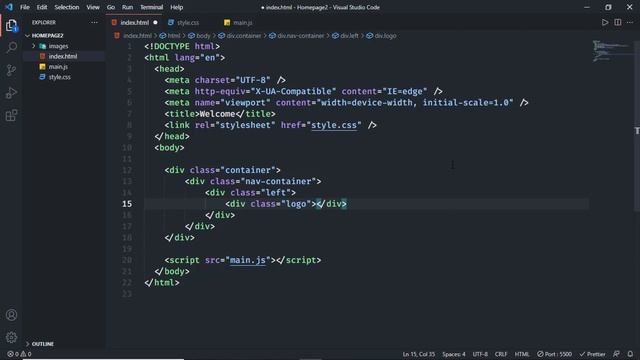Image resolution: width=640 pixels, height=360 pixels.
Task: Open Explorer Views and More Actions ellipsis
Action: click(94, 22)
